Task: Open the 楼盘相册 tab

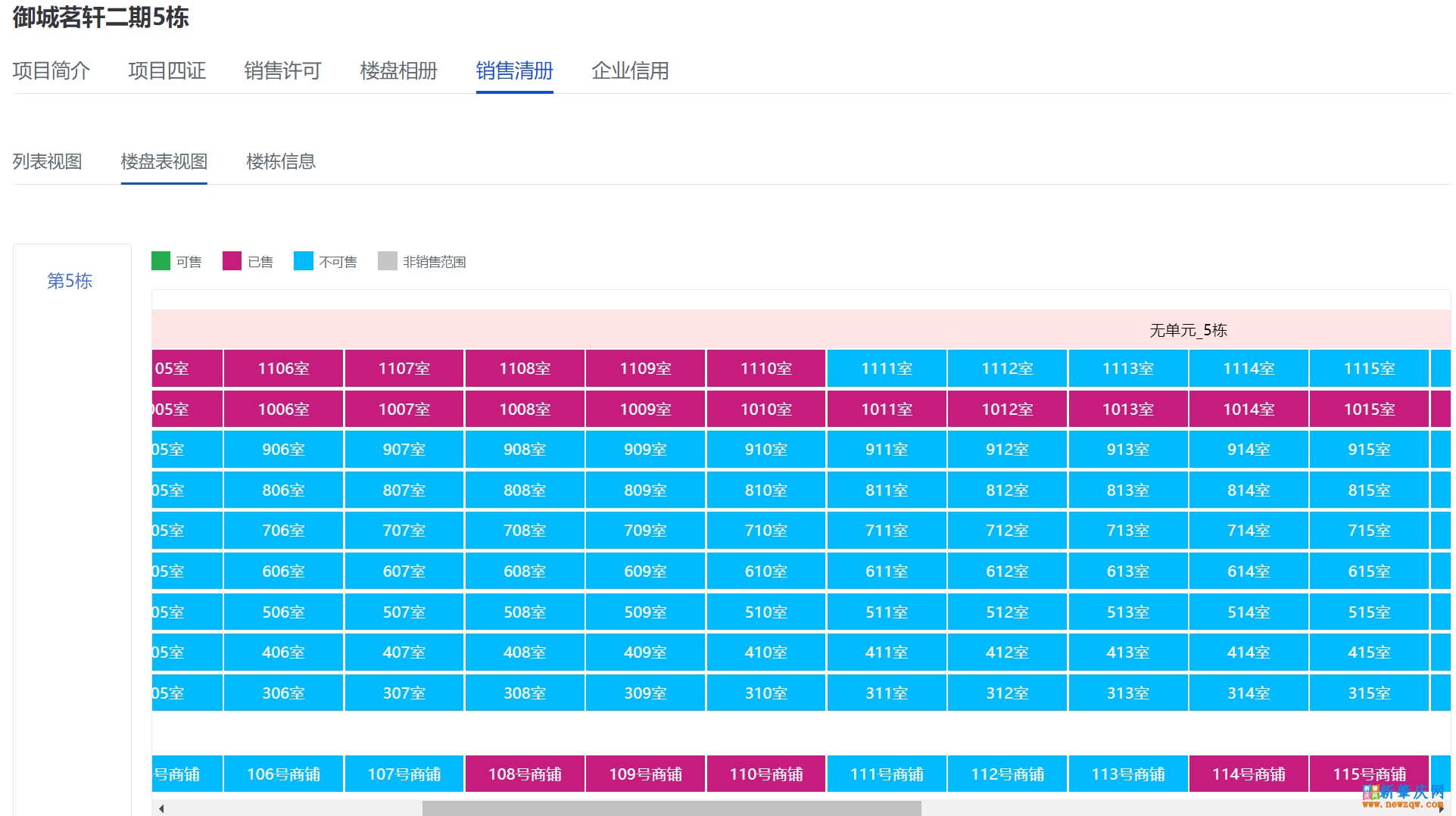Action: [x=398, y=70]
